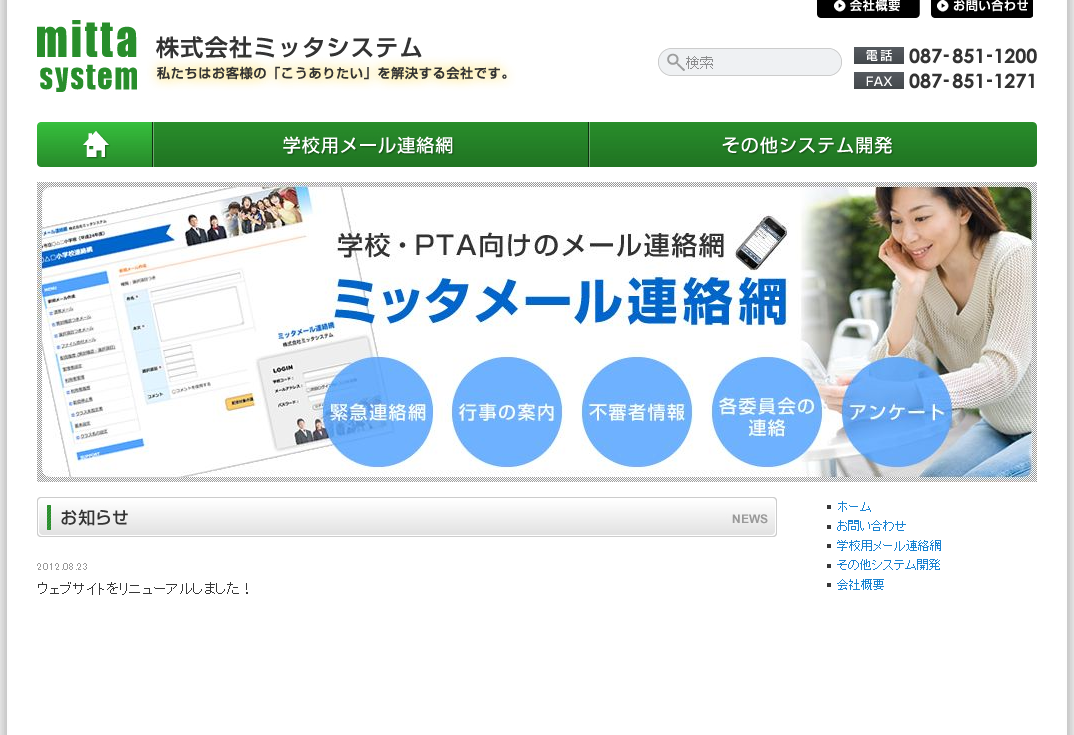Open the ホーム sidebar link
This screenshot has width=1074, height=735.
coord(854,507)
